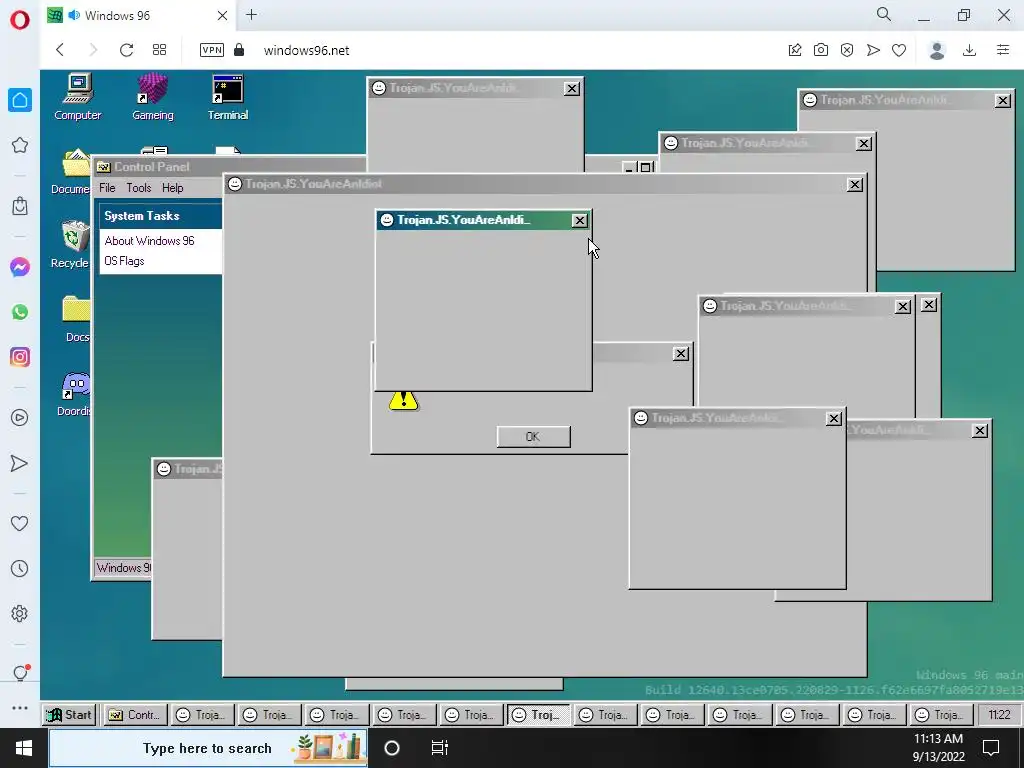Image resolution: width=1024 pixels, height=768 pixels.
Task: Open the Doordis shortcut icon
Action: pyautogui.click(x=74, y=393)
